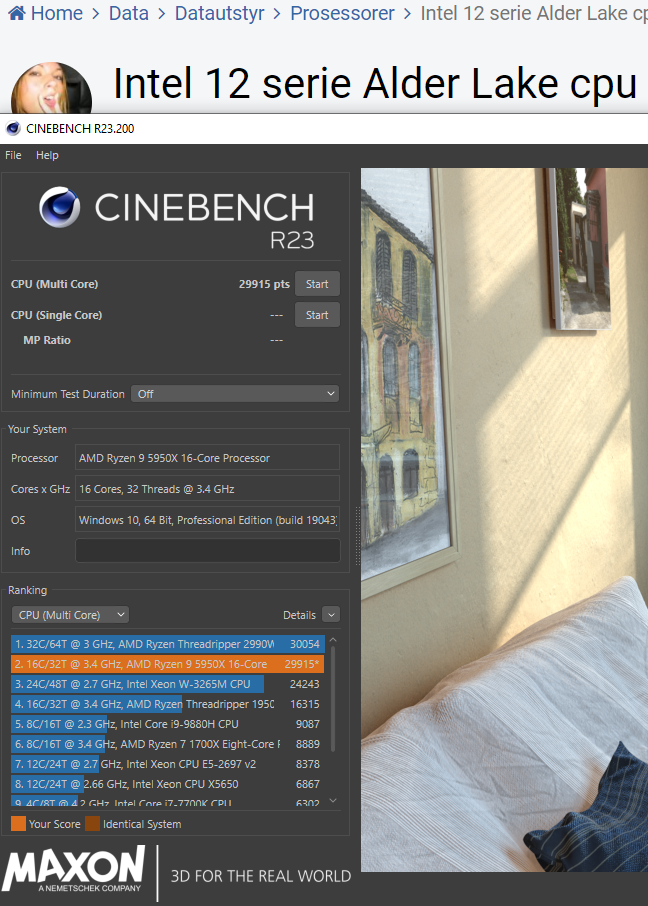Open the File menu

pyautogui.click(x=13, y=155)
